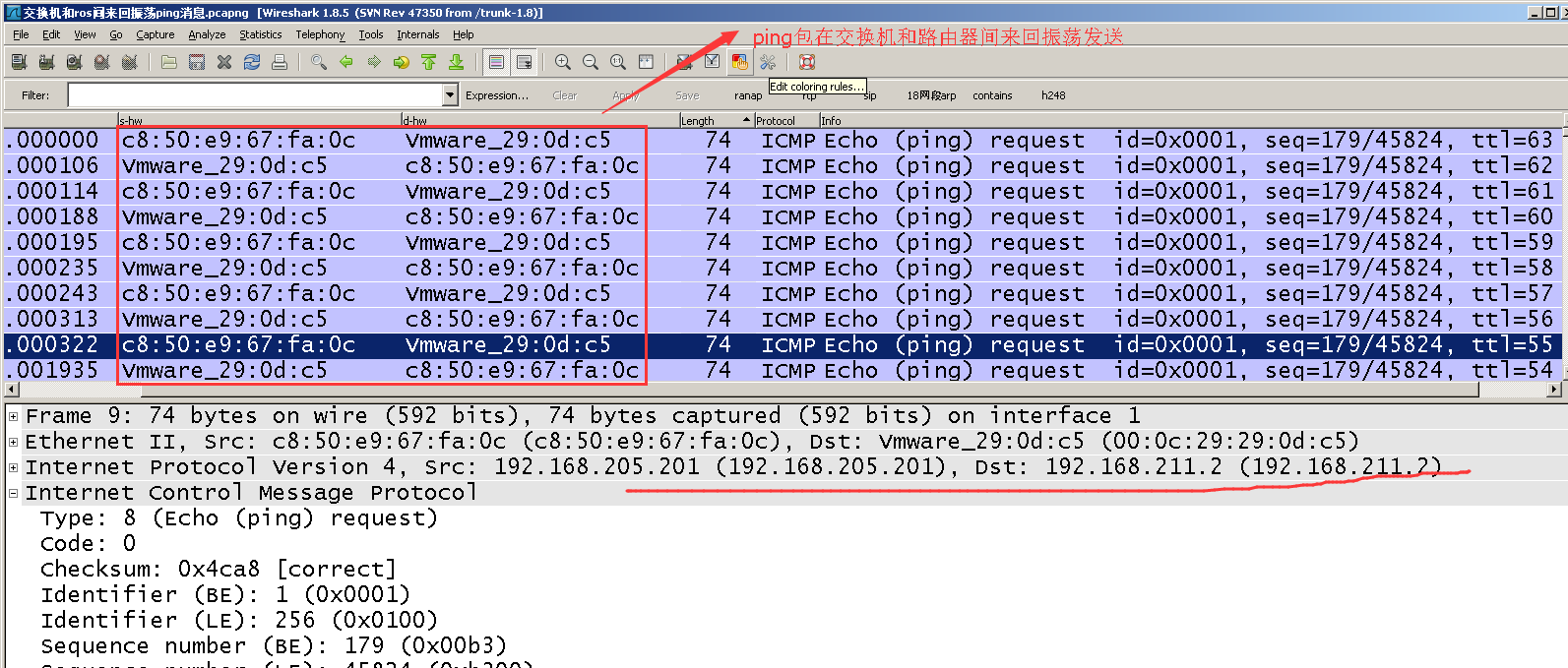Open capture options toolbar icon
This screenshot has width=1568, height=668.
coord(46,62)
